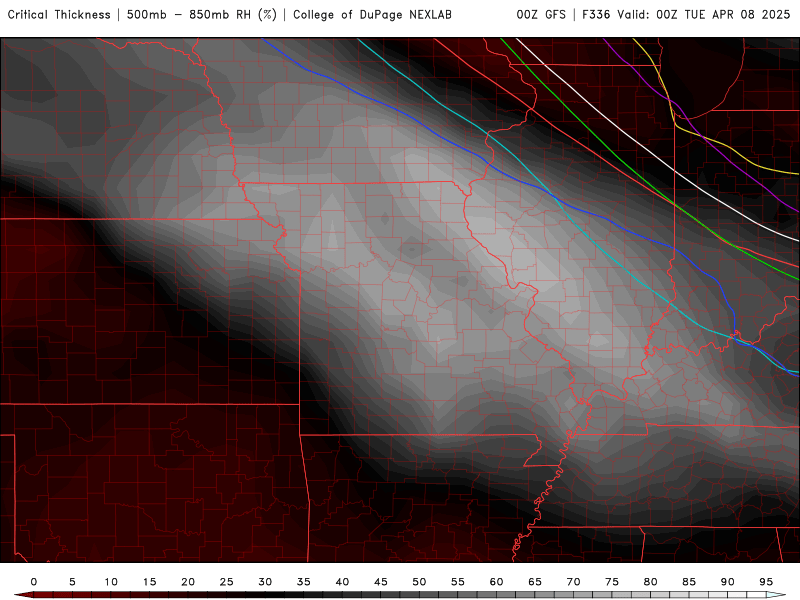Click the colorbar label "0"

pos(34,582)
